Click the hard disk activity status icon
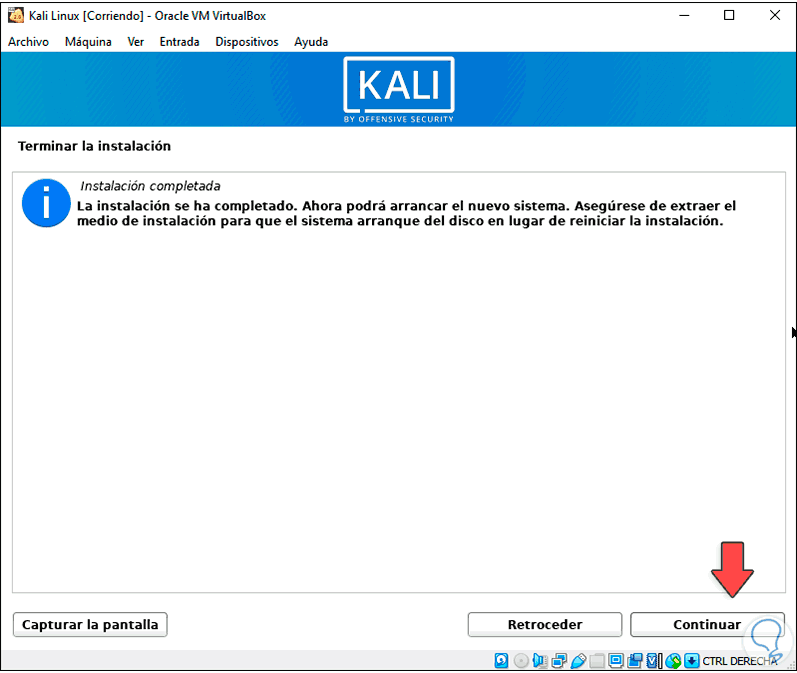 pos(501,660)
